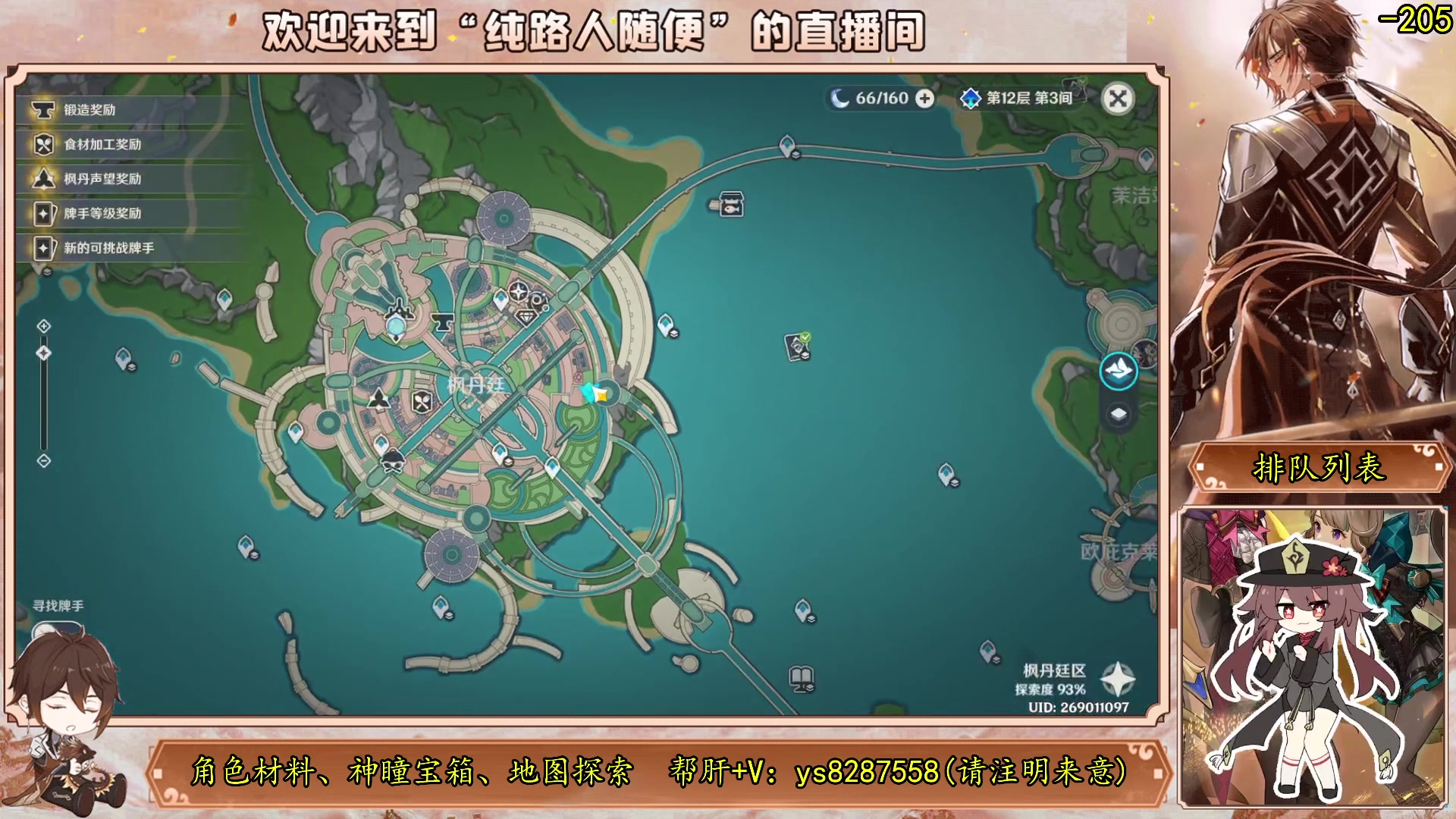The image size is (1456, 819).
Task: Click the 枫丹廷 city name label
Action: click(475, 384)
